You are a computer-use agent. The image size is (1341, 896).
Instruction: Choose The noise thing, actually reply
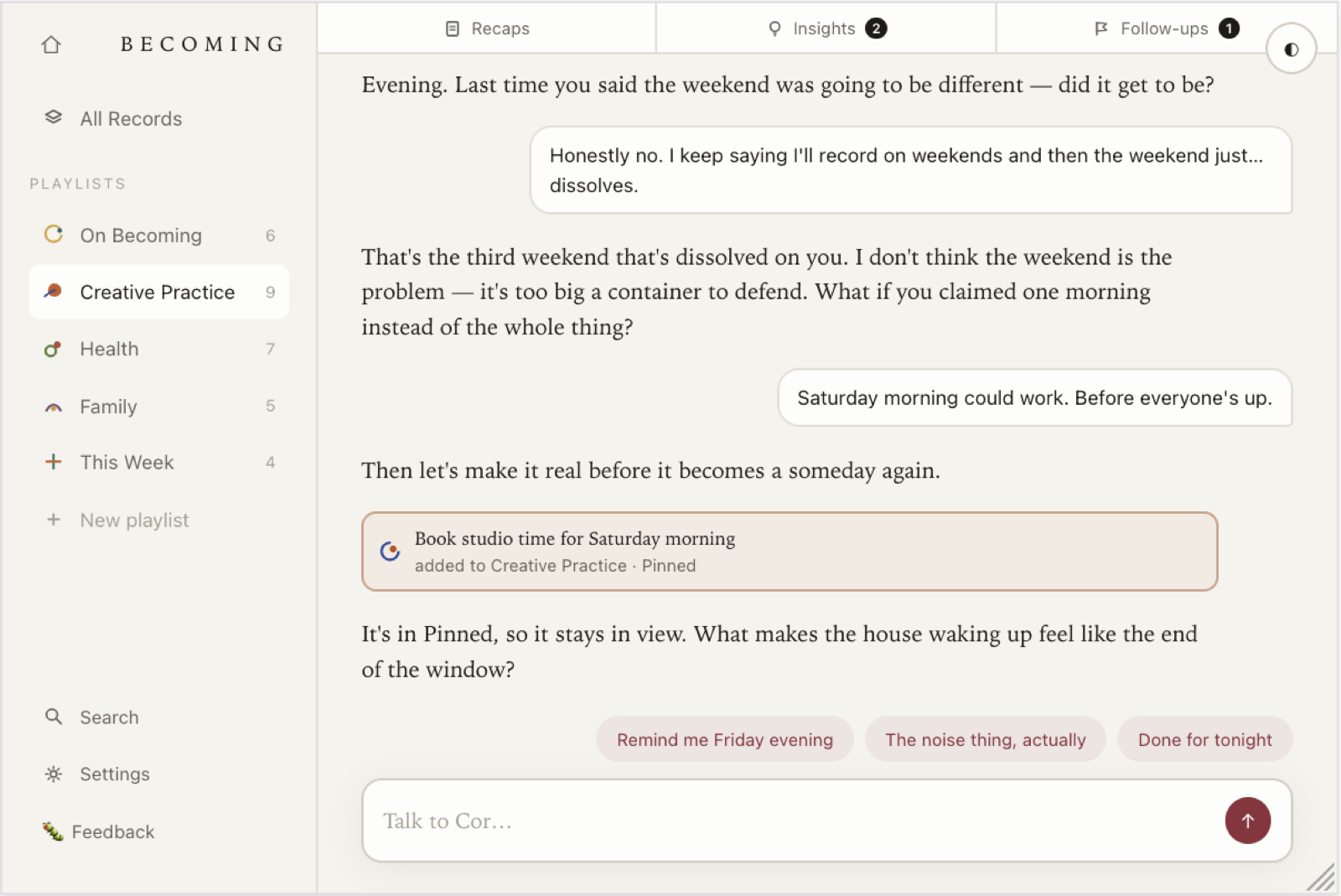point(986,739)
